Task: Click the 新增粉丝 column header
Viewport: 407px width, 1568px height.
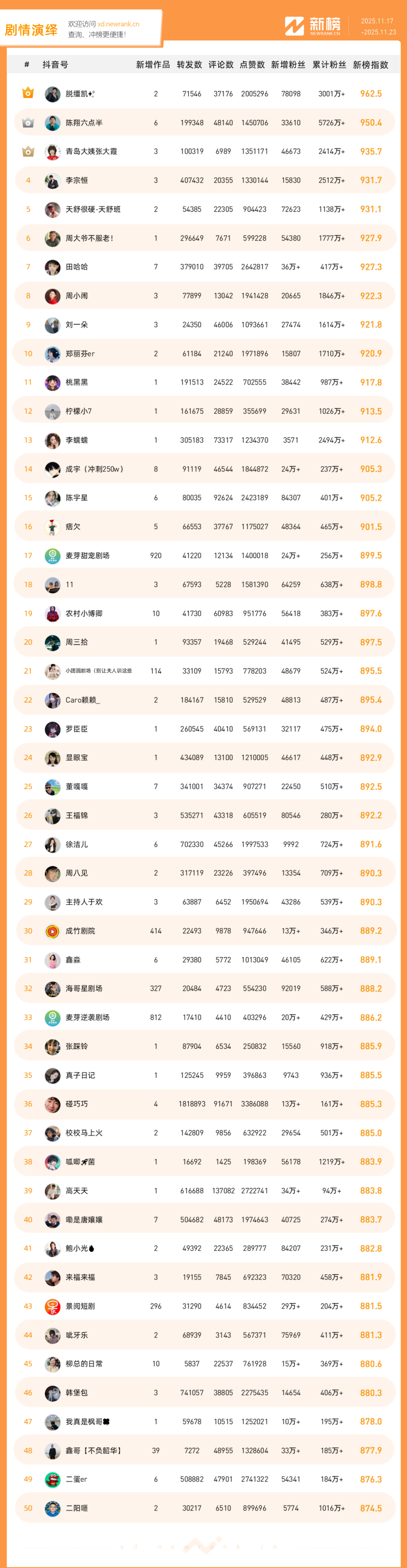Action: tap(288, 65)
